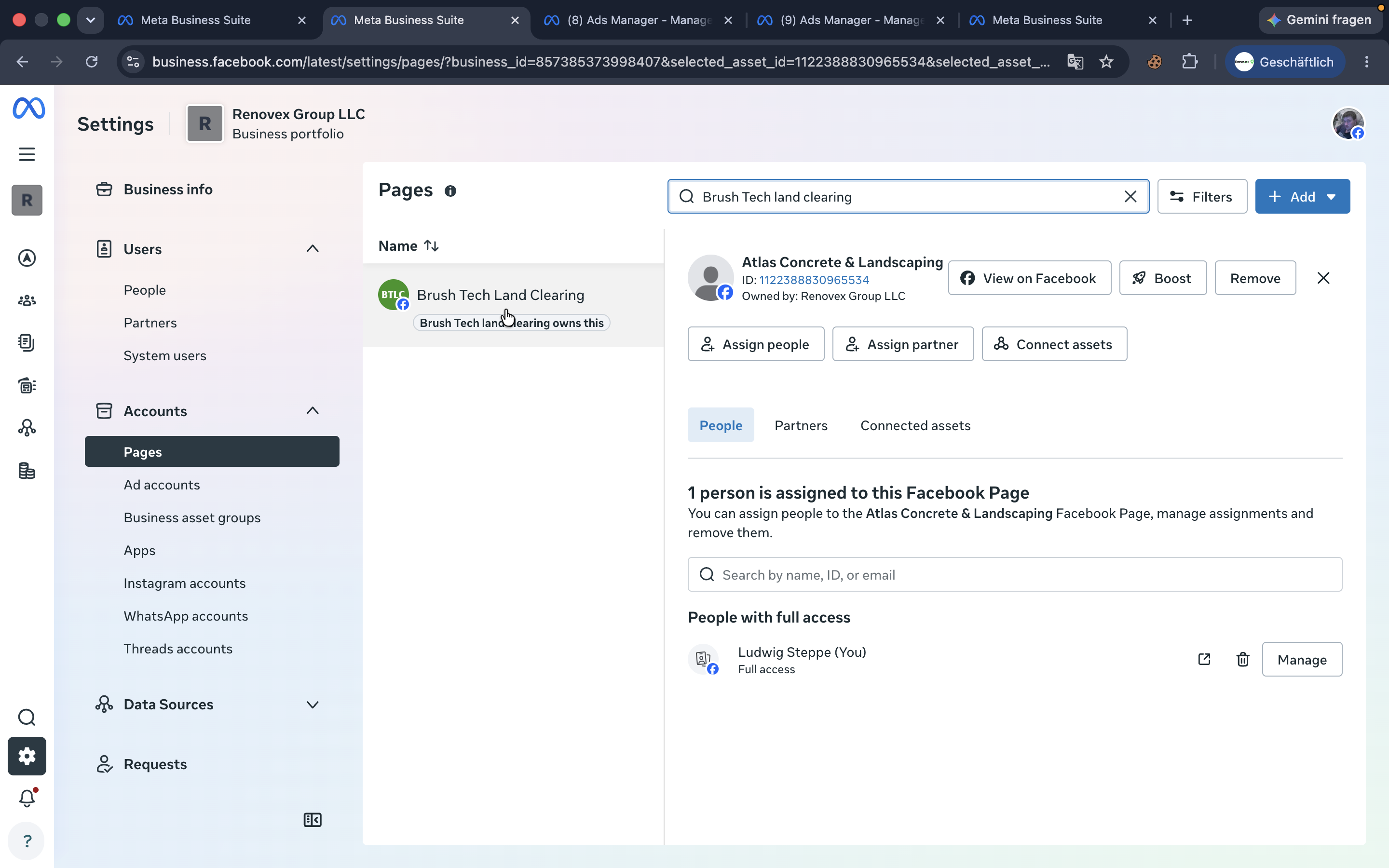Open the hamburger menu in left rail
This screenshot has width=1389, height=868.
(27, 154)
